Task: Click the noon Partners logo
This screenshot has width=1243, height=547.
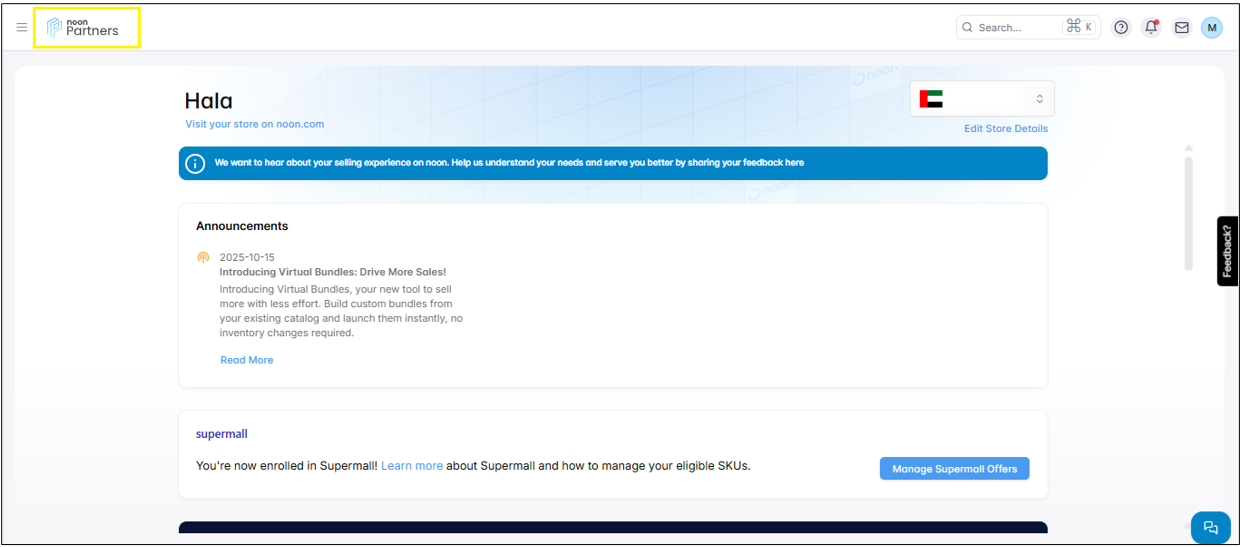Action: pos(83,28)
